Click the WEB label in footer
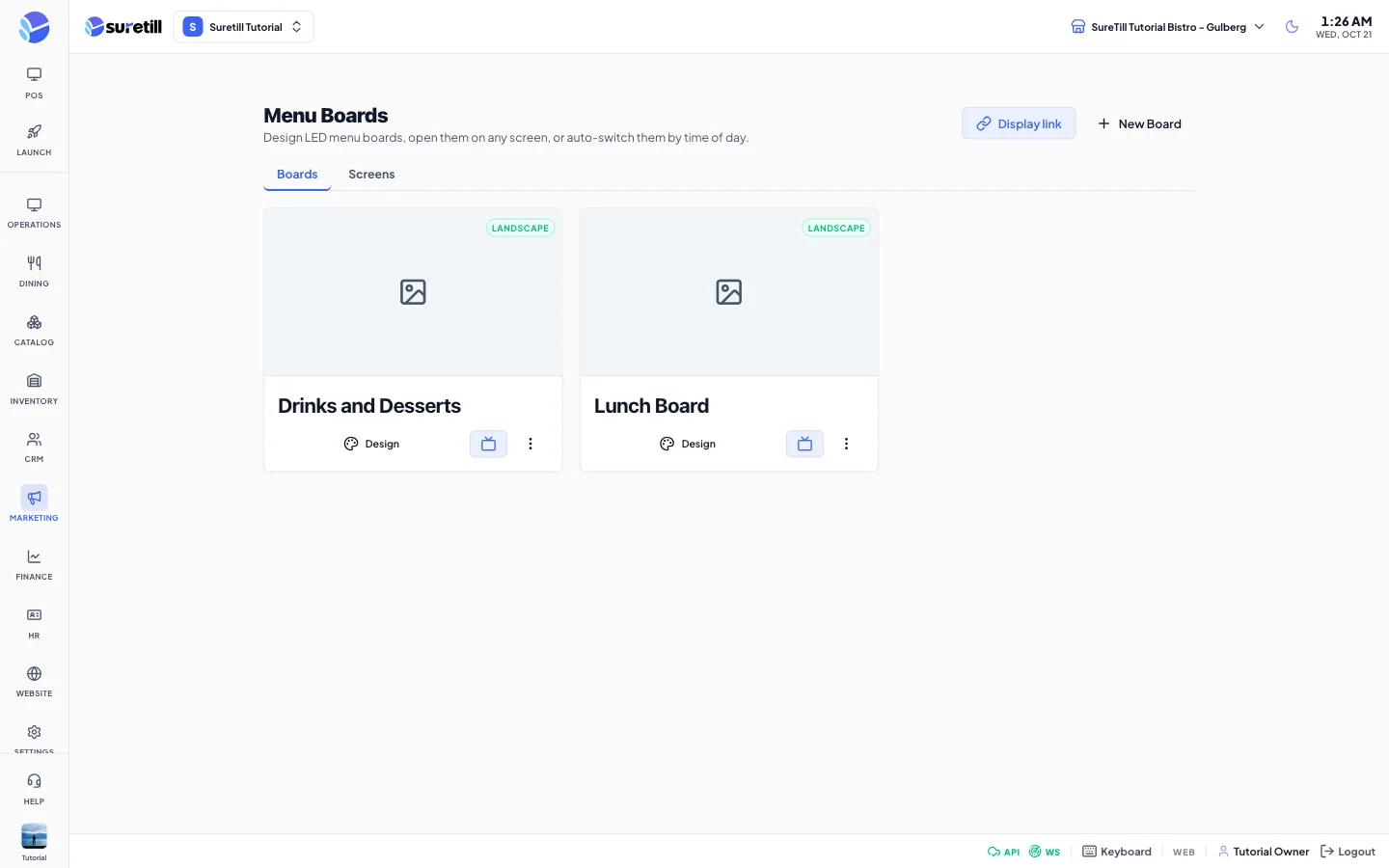The width and height of the screenshot is (1389, 868). click(1184, 853)
